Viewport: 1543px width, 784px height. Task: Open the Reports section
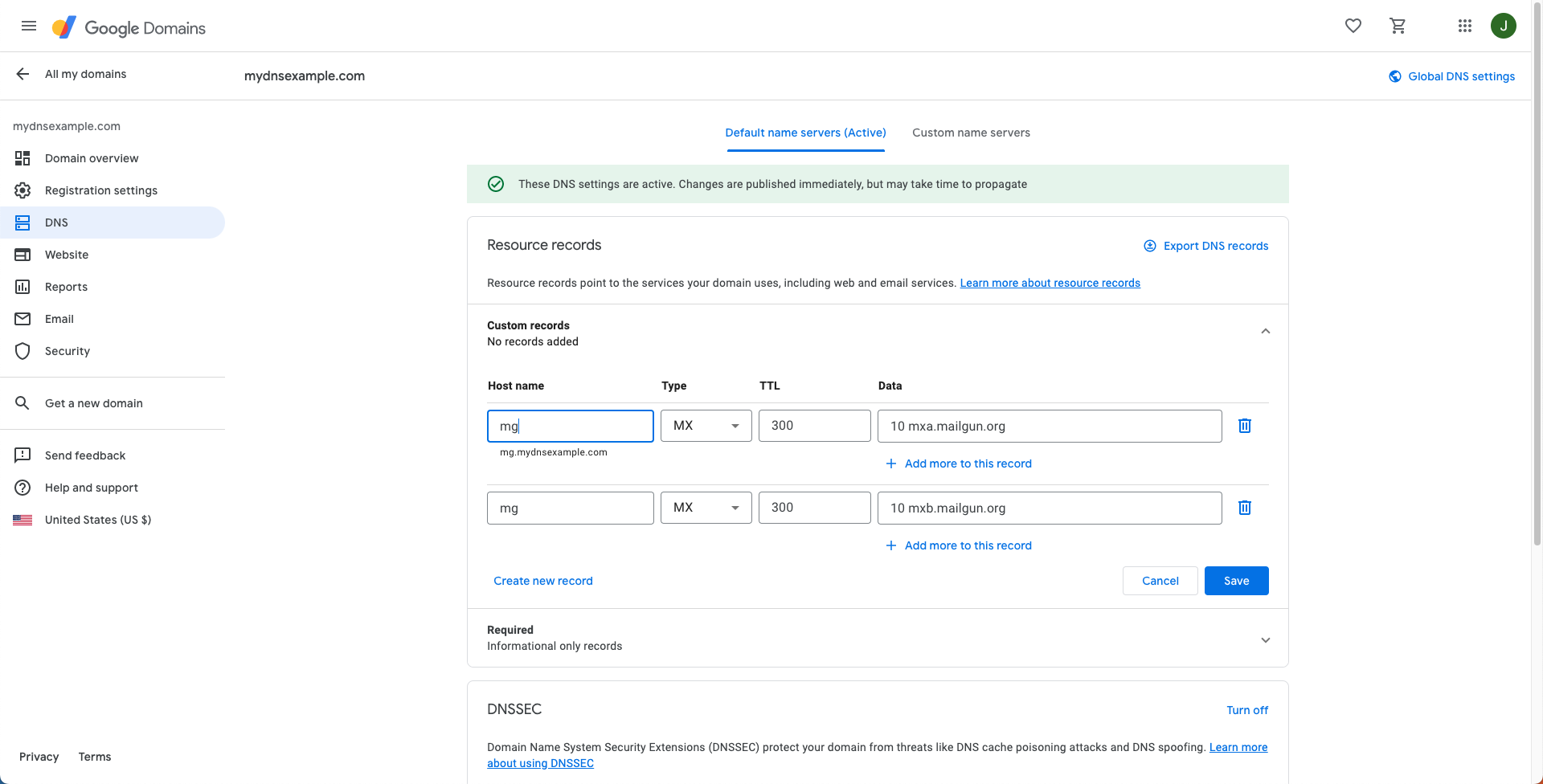(65, 287)
